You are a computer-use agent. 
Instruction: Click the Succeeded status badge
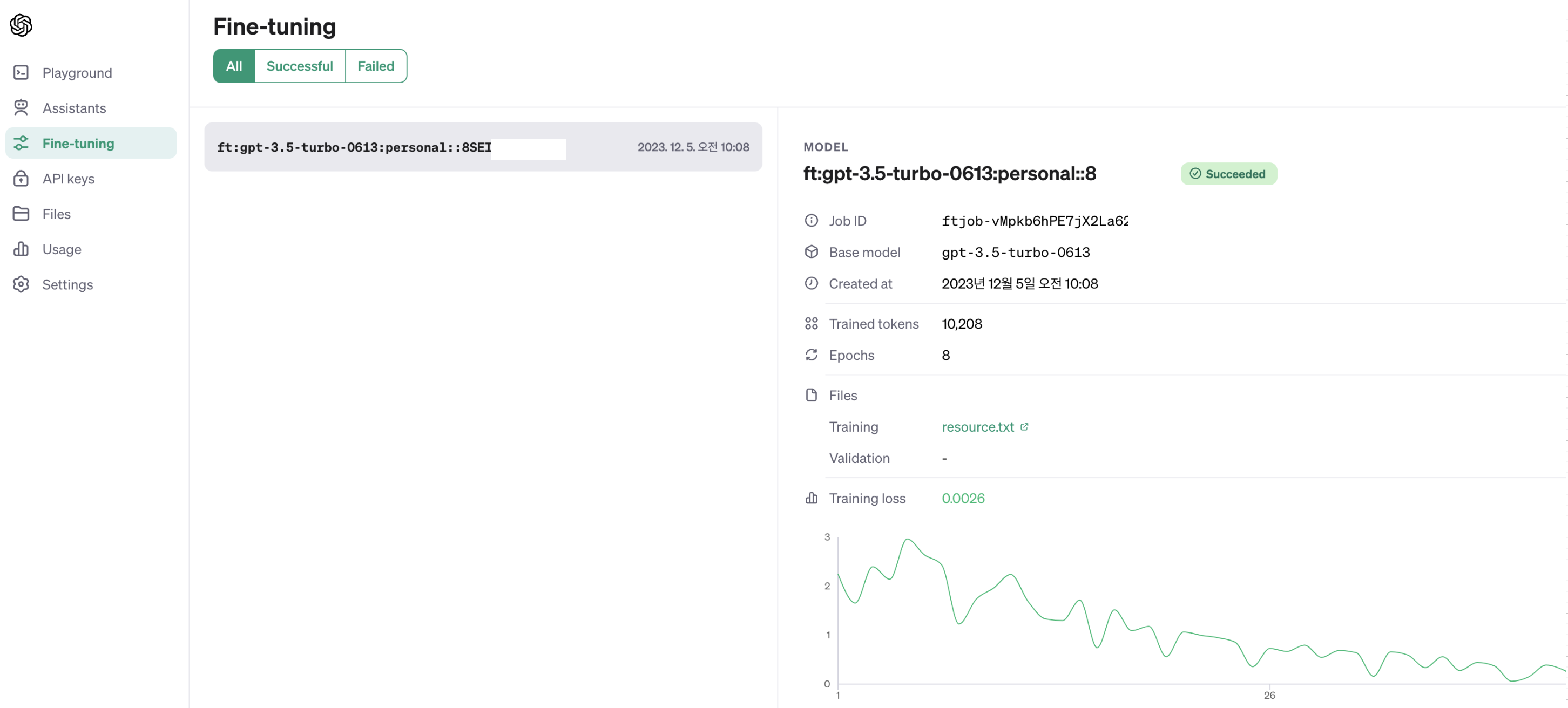1228,174
